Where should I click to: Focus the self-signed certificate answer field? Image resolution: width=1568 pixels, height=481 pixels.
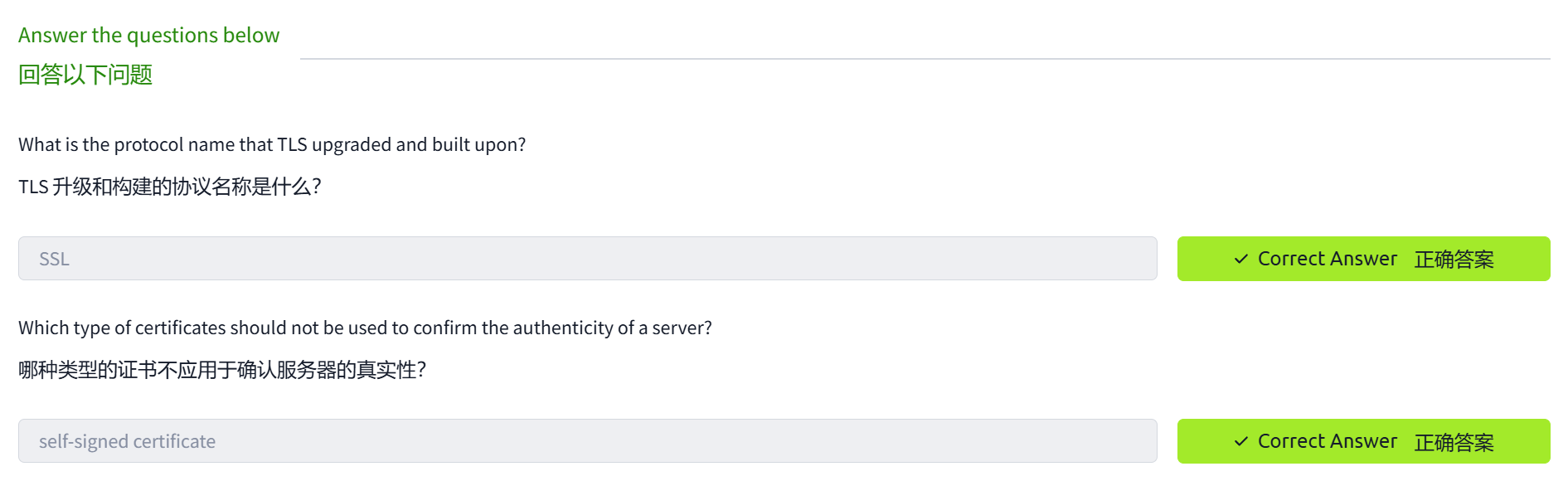click(x=587, y=441)
